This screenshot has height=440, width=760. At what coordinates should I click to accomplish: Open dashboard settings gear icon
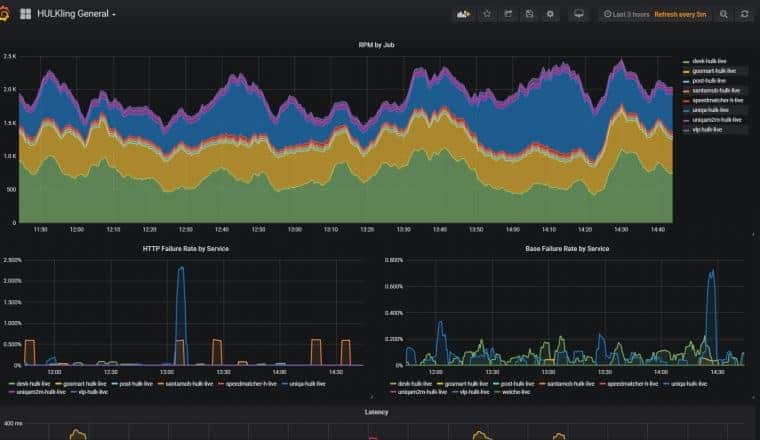550,14
